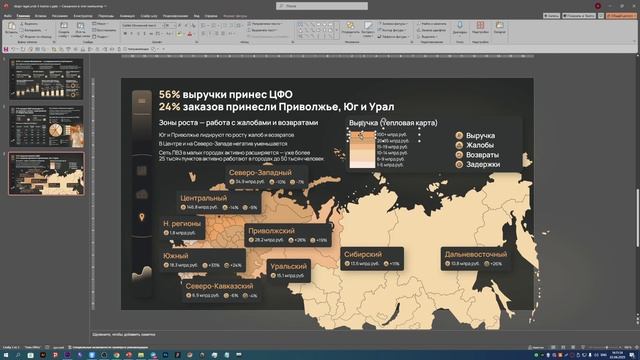Click the orange Share button at top right
The height and width of the screenshot is (360, 640).
coord(621,16)
